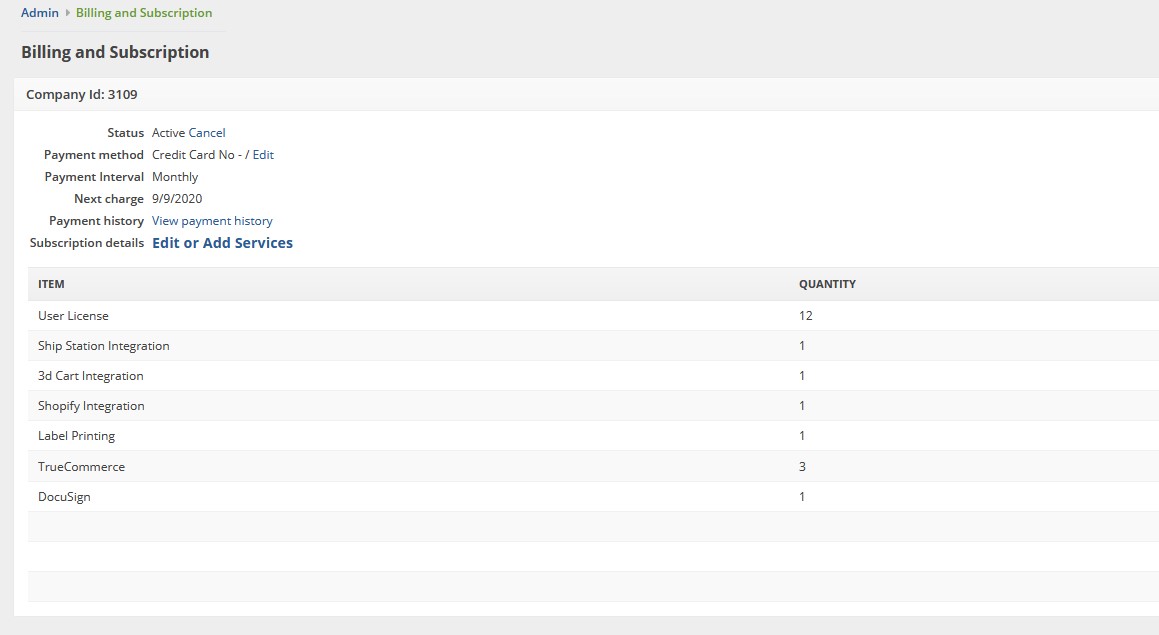Click User License quantity 12
The height and width of the screenshot is (635, 1159).
(806, 316)
